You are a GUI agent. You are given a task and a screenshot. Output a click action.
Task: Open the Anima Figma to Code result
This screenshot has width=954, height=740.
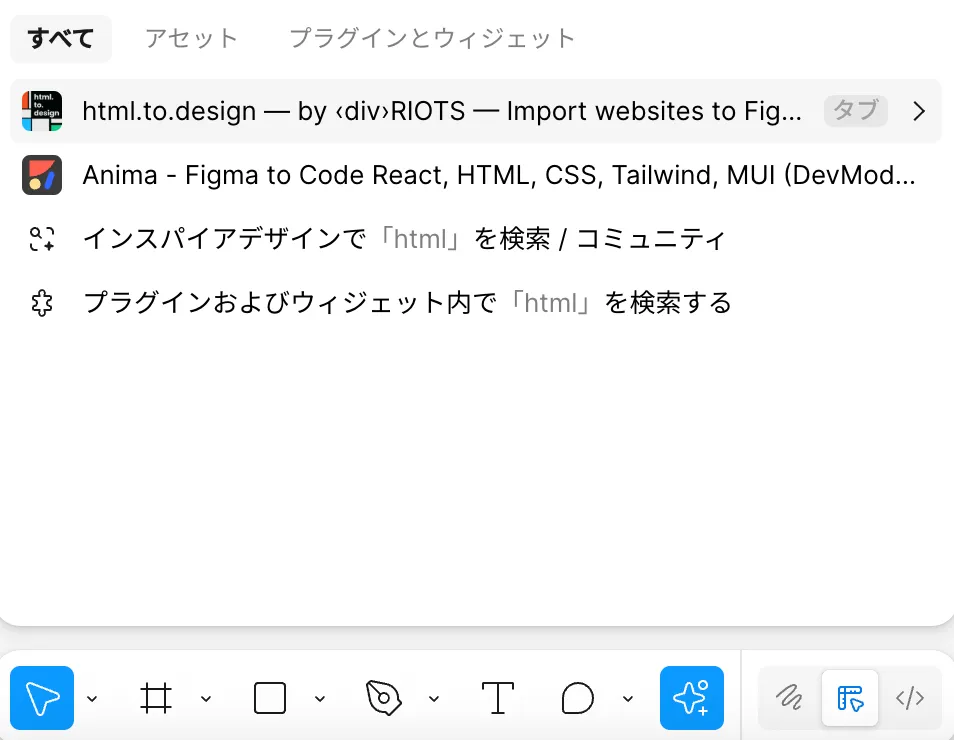(476, 175)
